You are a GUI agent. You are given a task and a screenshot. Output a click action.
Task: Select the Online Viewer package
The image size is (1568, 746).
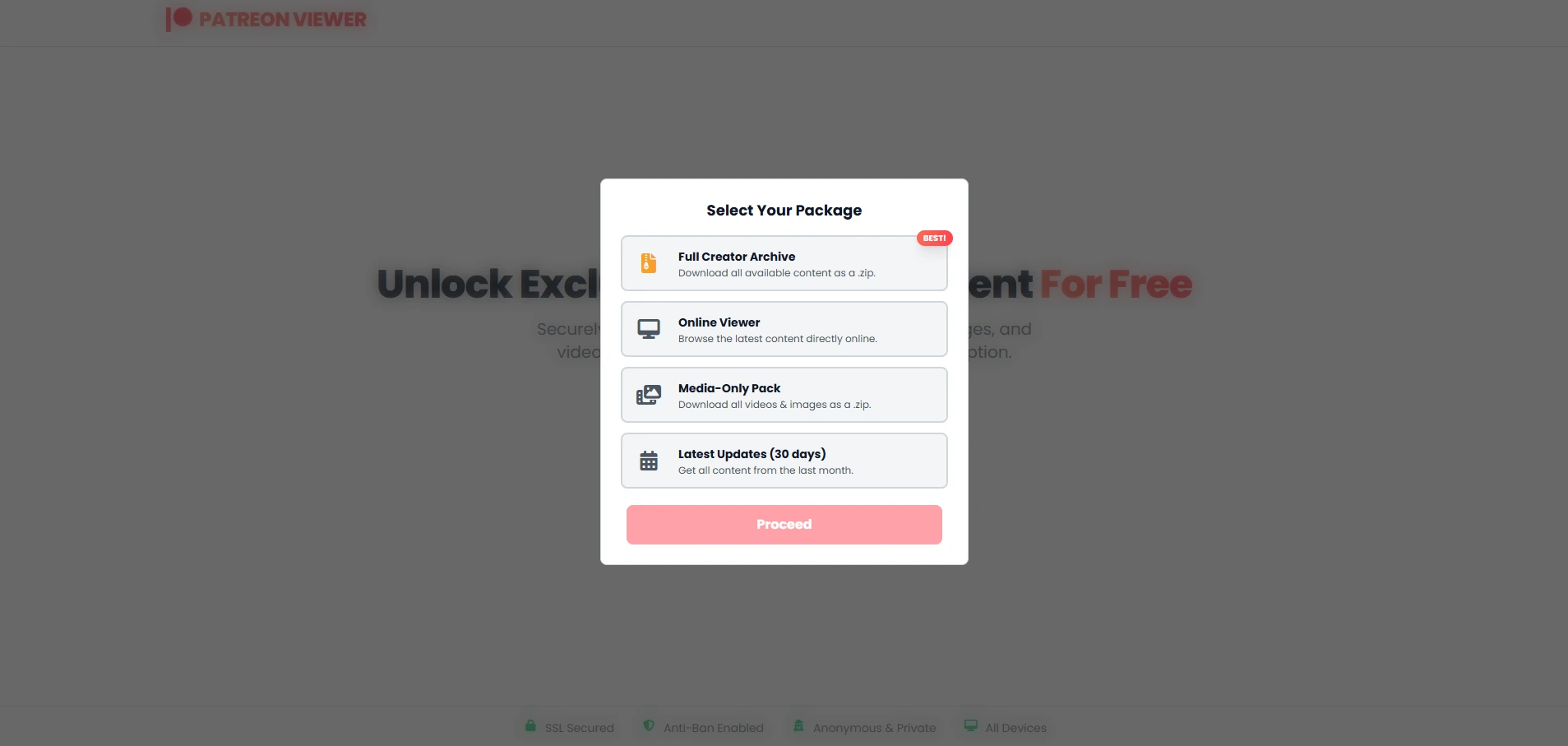(x=784, y=328)
